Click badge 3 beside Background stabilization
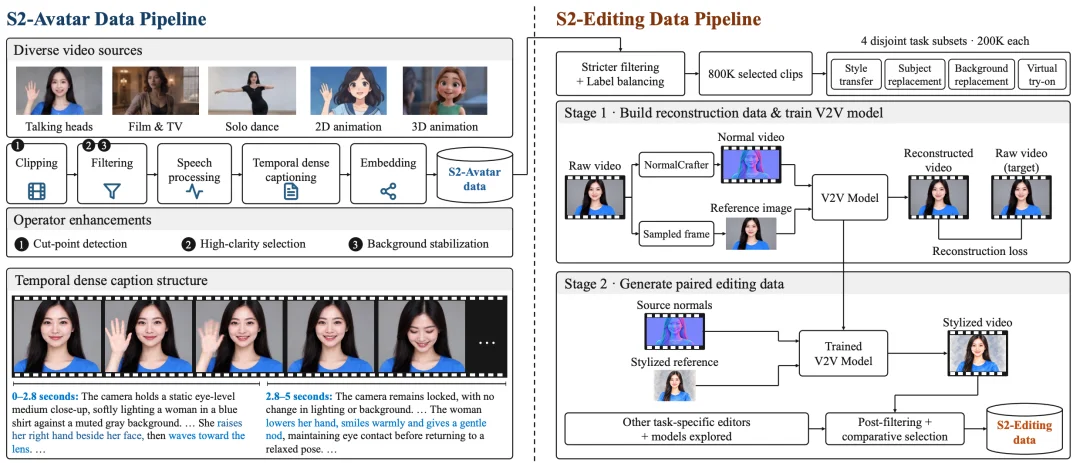 [x=355, y=244]
